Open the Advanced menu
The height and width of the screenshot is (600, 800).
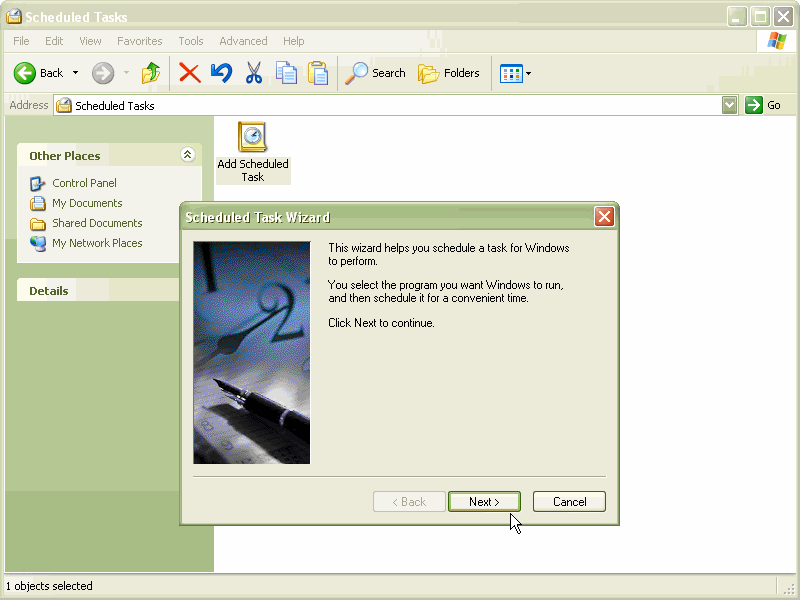pyautogui.click(x=243, y=41)
